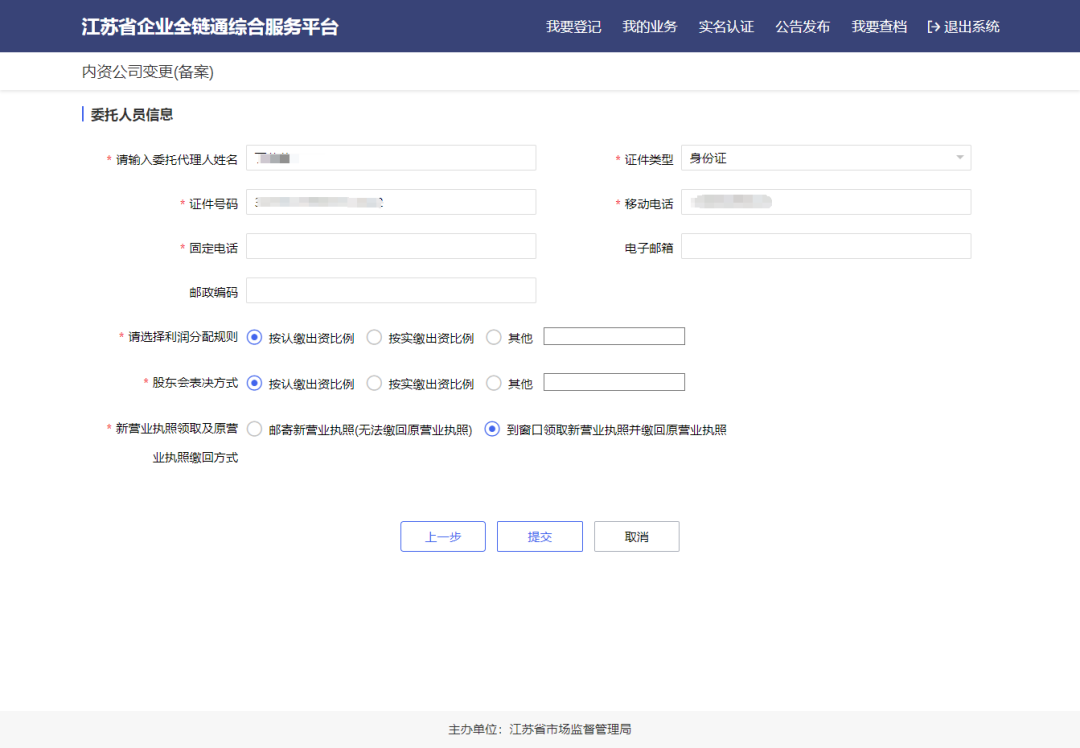Select 按实缴出资比例 for shareholder voting method
The height and width of the screenshot is (748, 1080).
pyautogui.click(x=374, y=382)
